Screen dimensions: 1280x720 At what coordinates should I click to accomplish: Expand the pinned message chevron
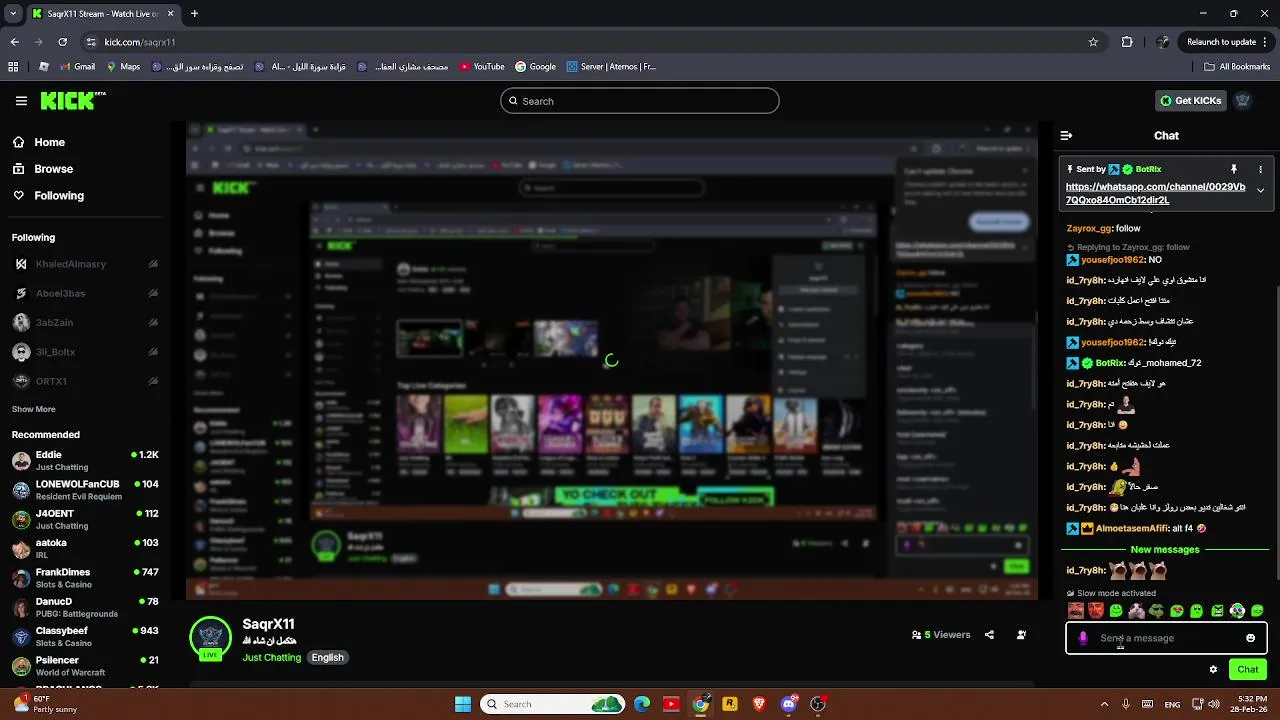click(1260, 190)
